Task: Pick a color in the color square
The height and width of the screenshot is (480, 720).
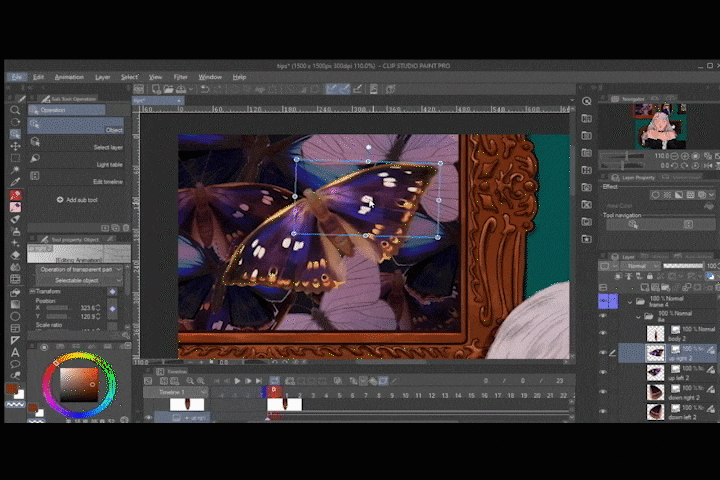Action: pos(79,384)
